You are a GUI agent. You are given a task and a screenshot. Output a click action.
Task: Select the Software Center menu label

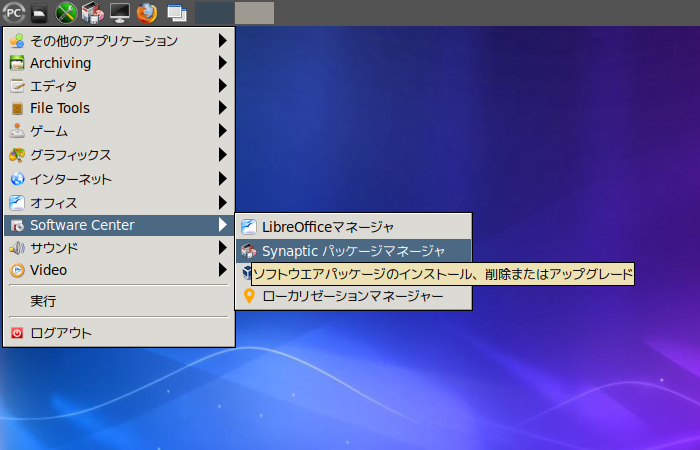[x=82, y=225]
